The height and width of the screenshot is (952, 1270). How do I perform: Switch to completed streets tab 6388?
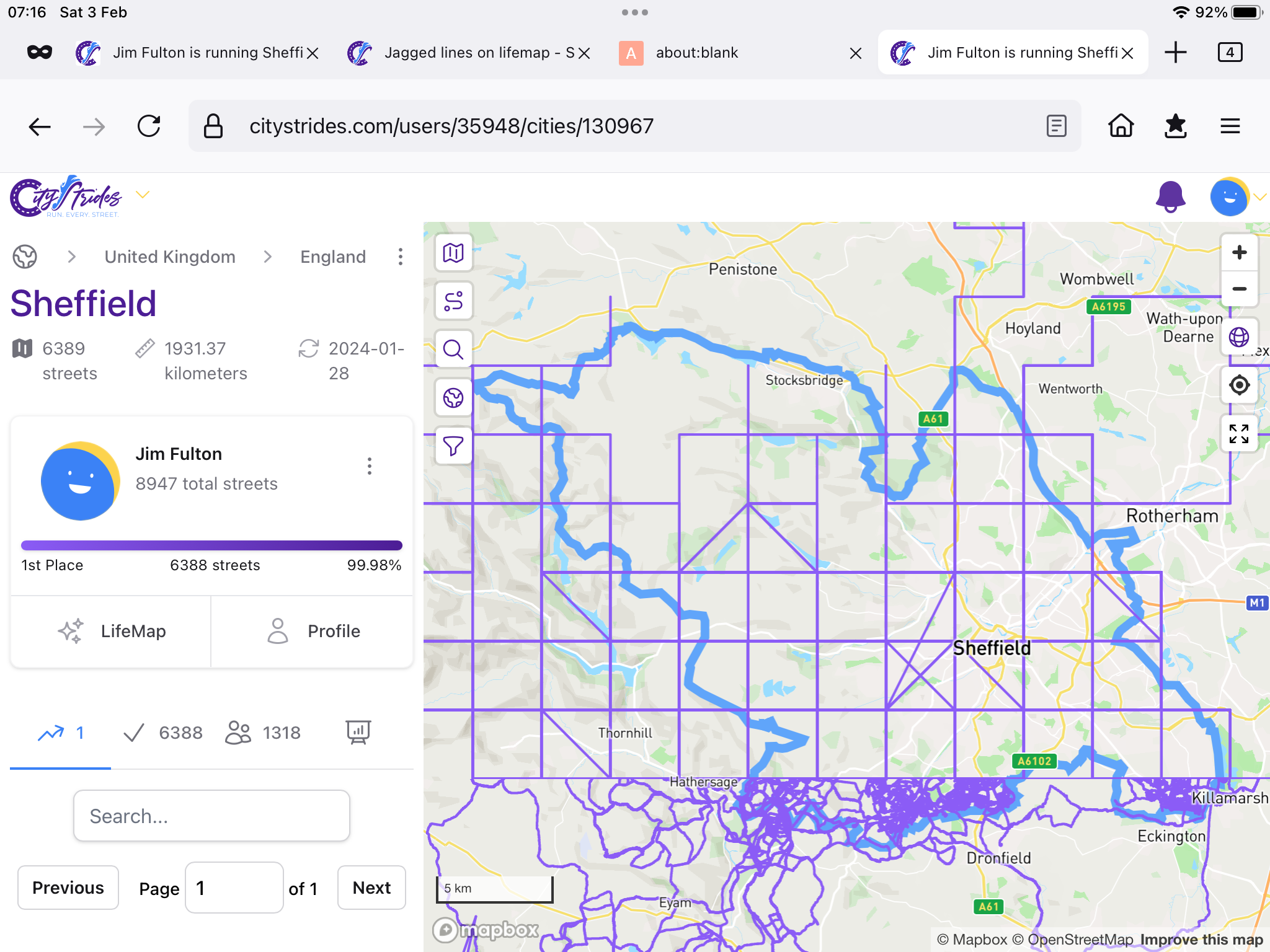[x=163, y=733]
